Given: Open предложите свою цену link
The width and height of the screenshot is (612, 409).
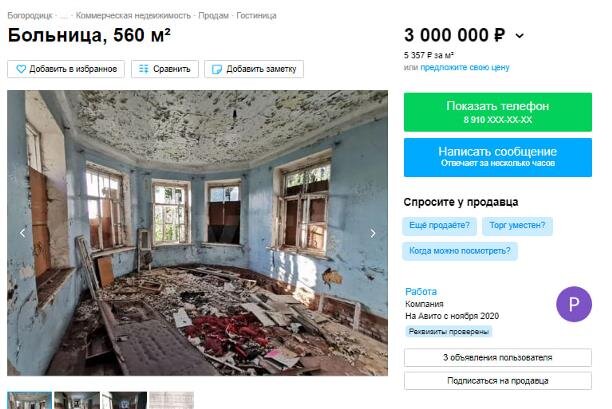Looking at the screenshot, I should tap(465, 67).
